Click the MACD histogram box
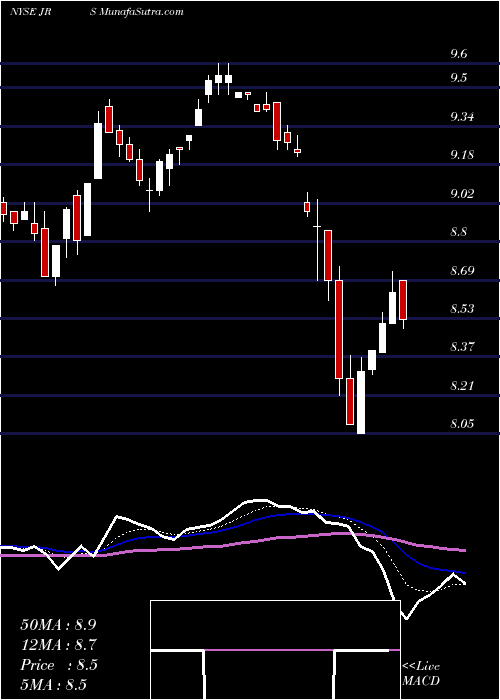500x700 pixels. pyautogui.click(x=275, y=650)
